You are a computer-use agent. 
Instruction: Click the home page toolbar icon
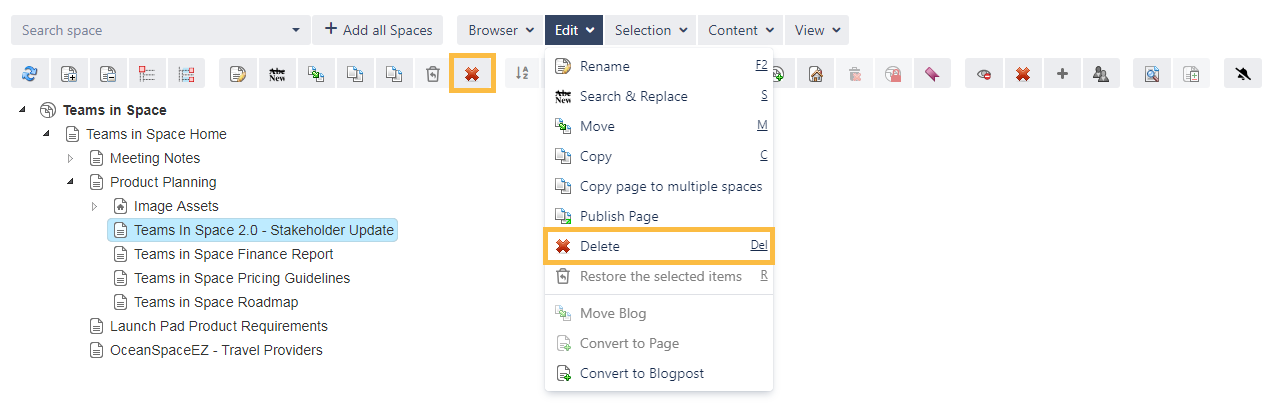(815, 73)
